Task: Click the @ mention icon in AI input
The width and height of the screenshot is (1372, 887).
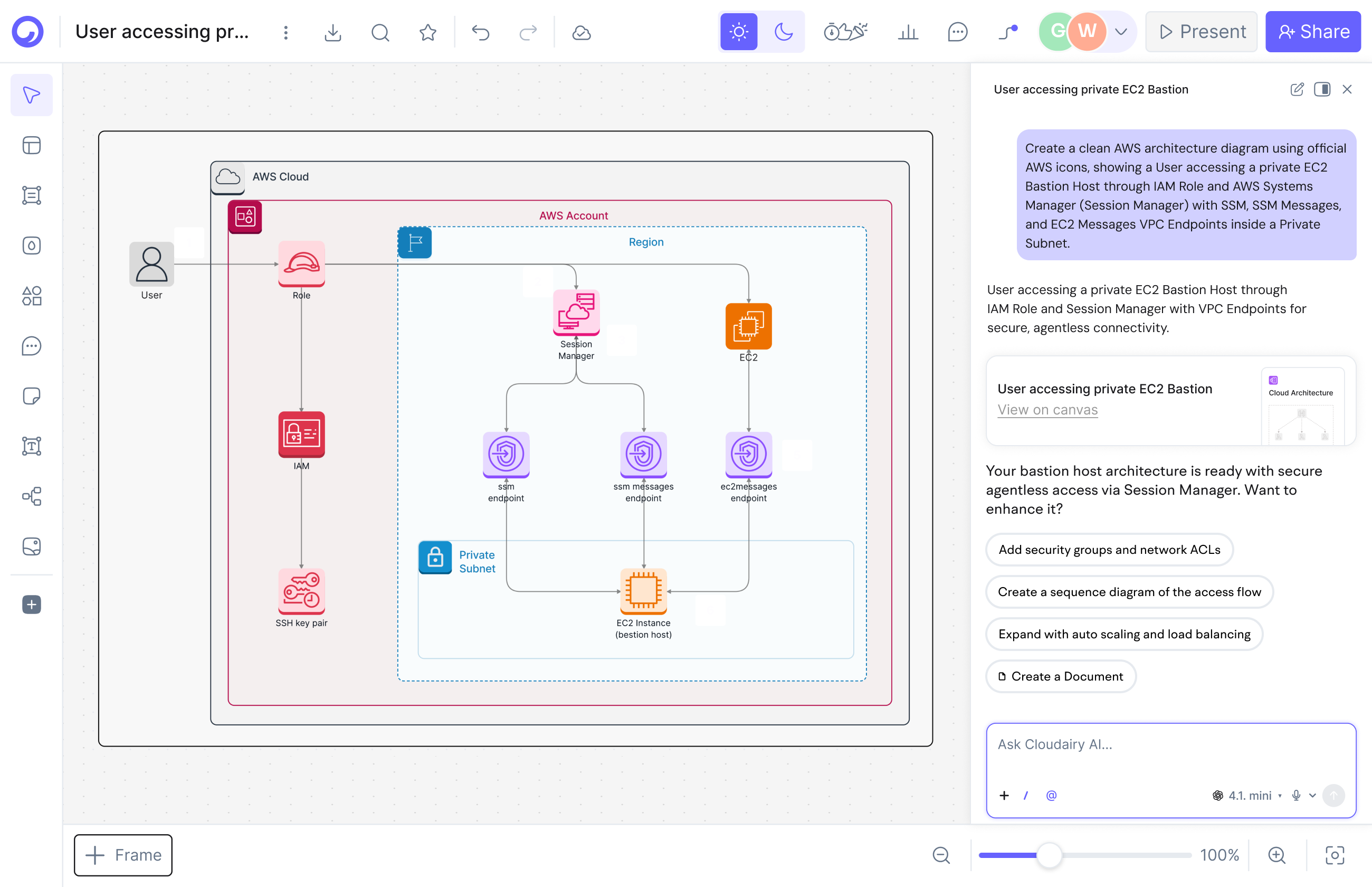Action: (1051, 796)
